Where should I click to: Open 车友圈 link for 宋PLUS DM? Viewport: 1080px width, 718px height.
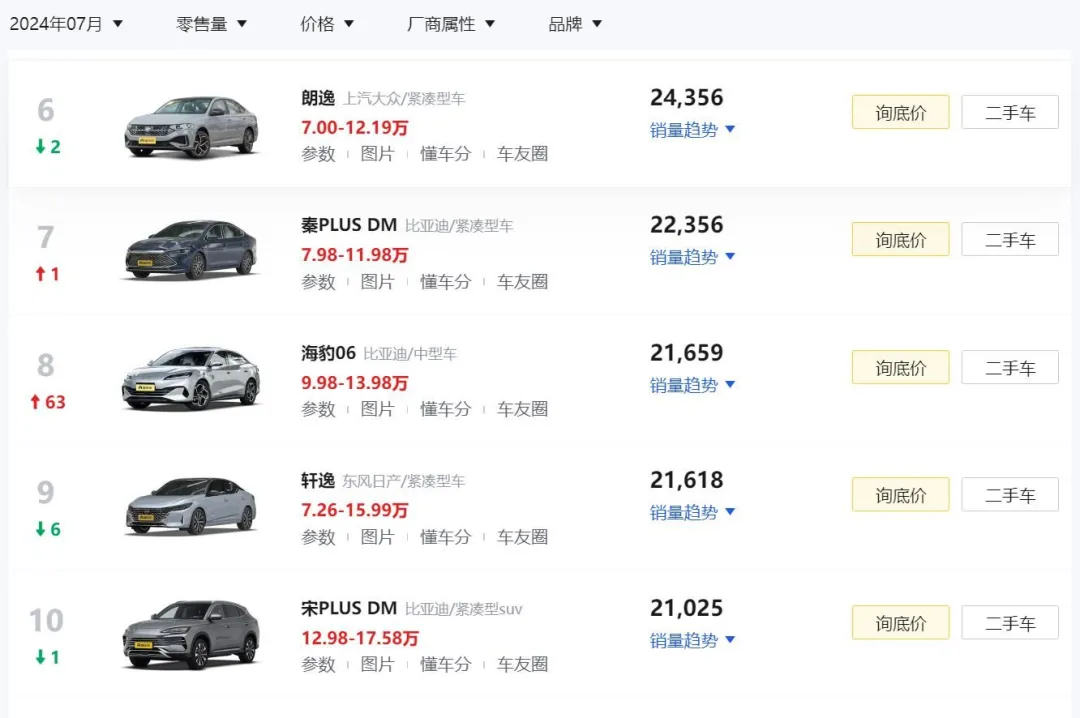[x=522, y=664]
